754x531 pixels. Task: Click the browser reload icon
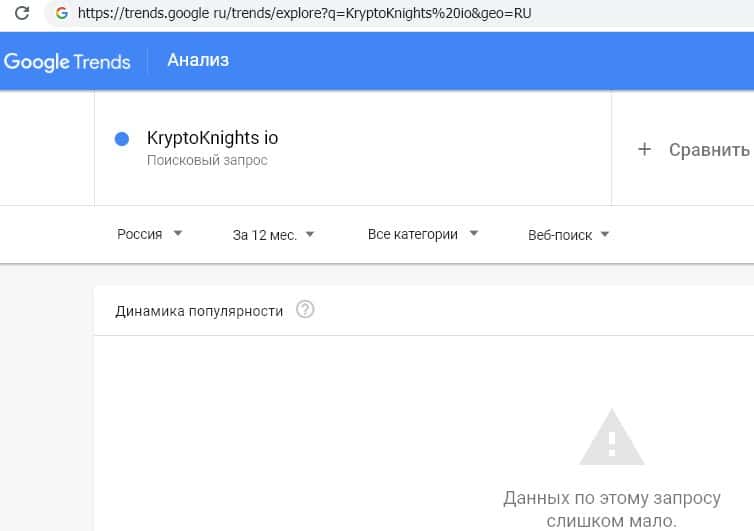pyautogui.click(x=21, y=14)
